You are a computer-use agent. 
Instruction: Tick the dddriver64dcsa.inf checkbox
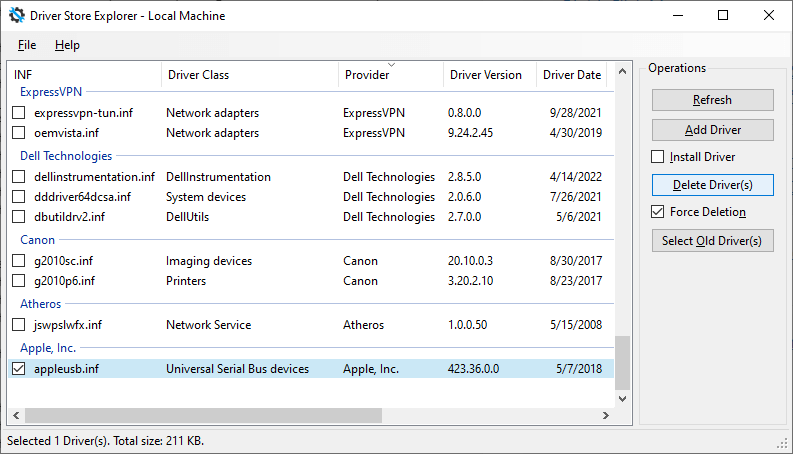pos(19,197)
